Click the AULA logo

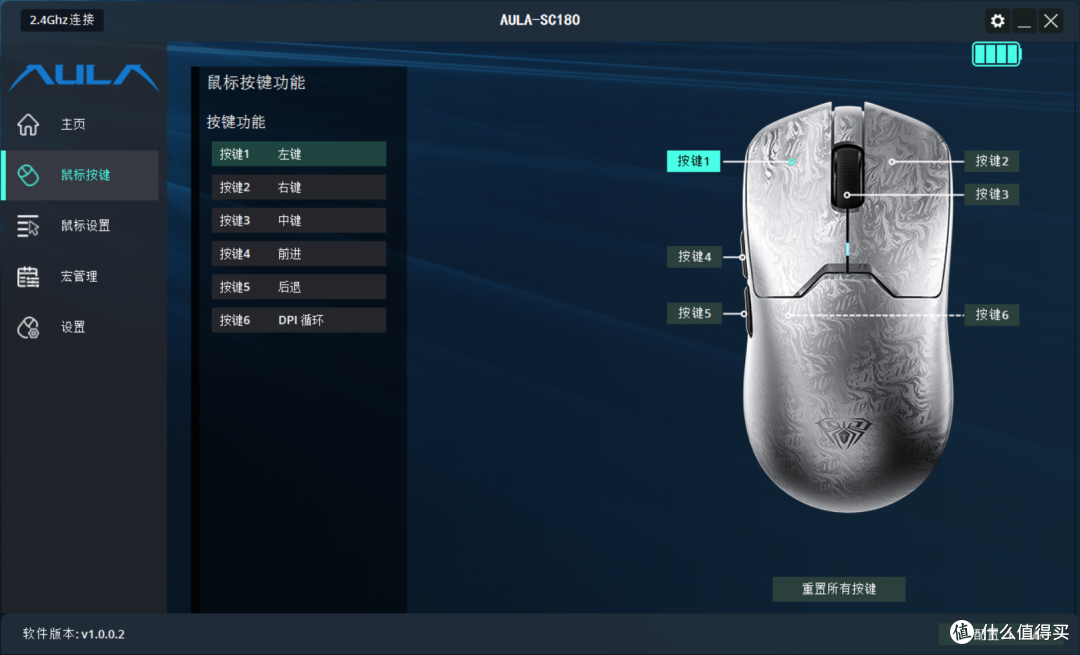[x=83, y=77]
